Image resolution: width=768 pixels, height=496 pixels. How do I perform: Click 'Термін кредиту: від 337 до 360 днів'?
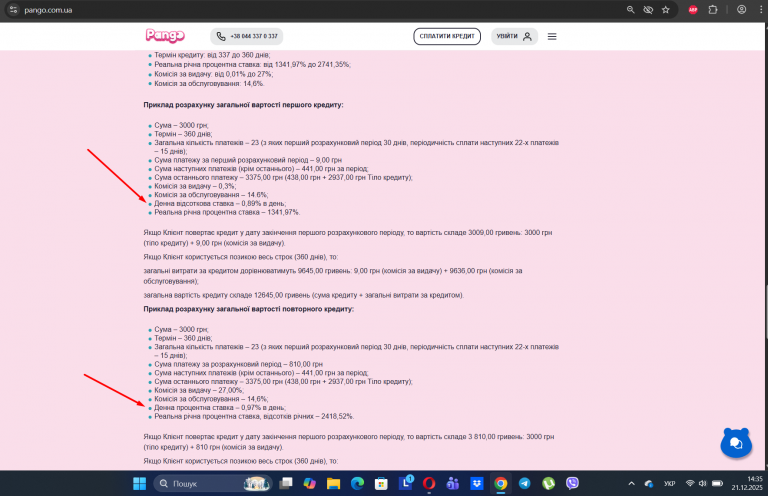(x=212, y=55)
